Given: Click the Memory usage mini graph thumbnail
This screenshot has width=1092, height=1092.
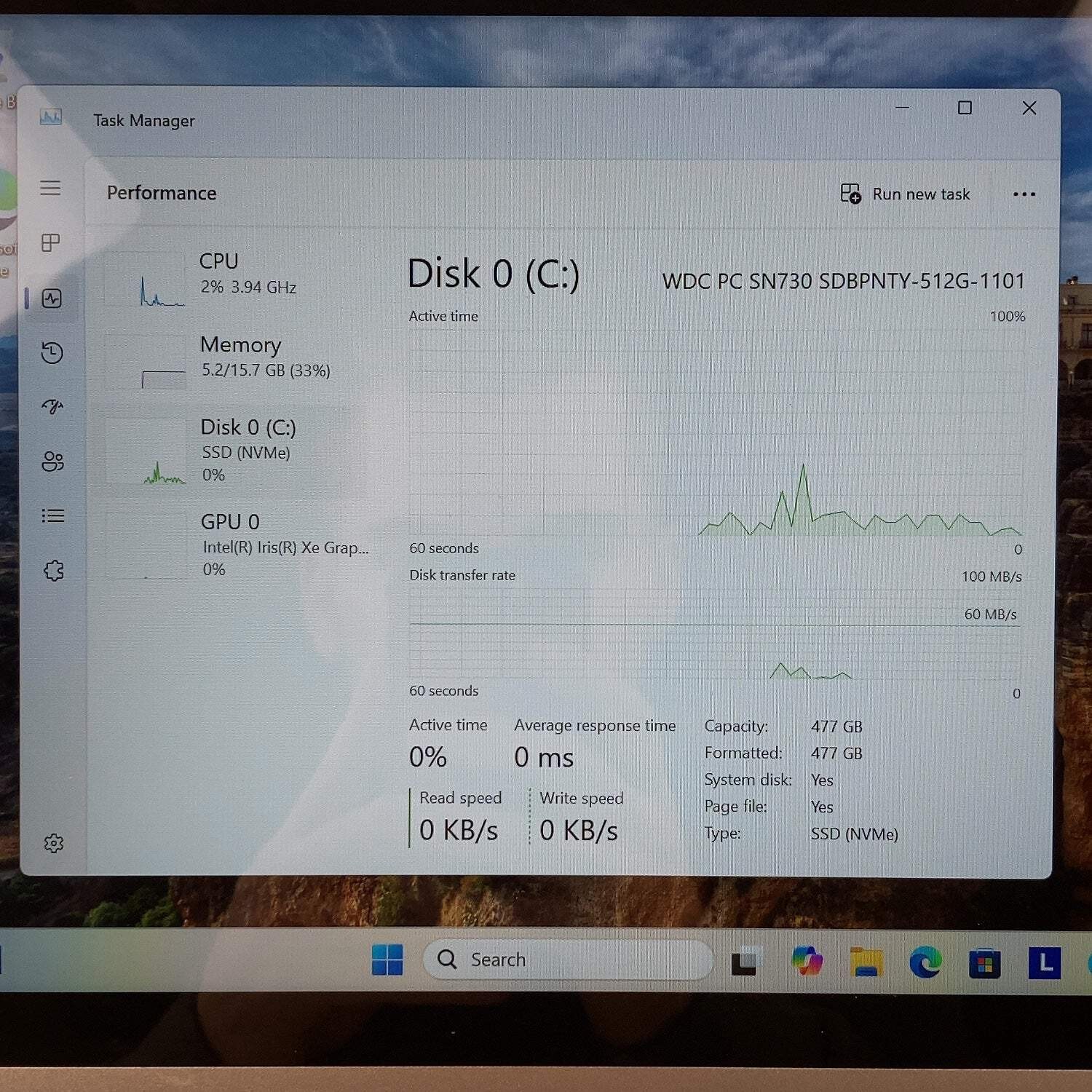Looking at the screenshot, I should click(146, 363).
